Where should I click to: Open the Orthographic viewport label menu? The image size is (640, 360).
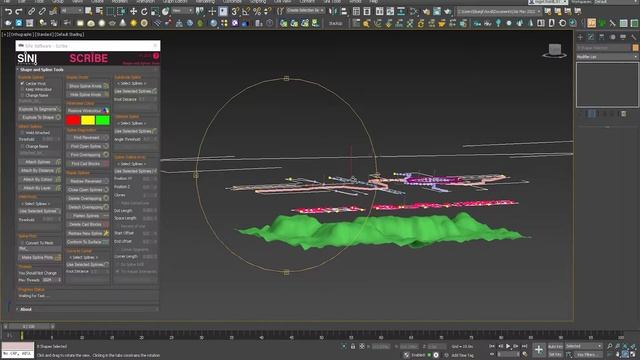(x=21, y=35)
